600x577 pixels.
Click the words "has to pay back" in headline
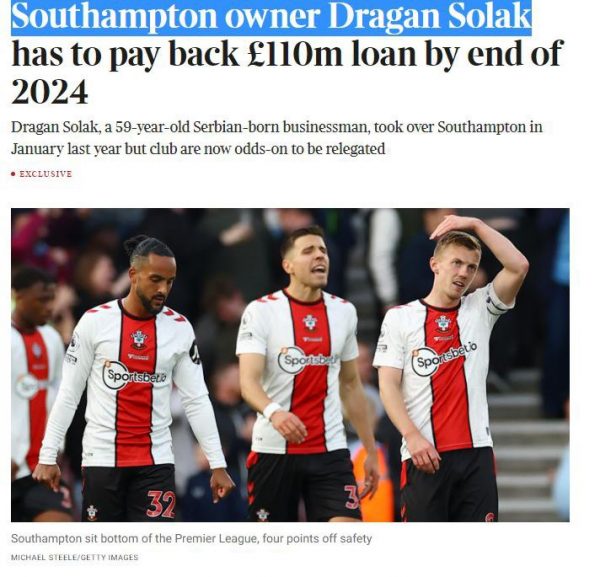click(x=126, y=55)
